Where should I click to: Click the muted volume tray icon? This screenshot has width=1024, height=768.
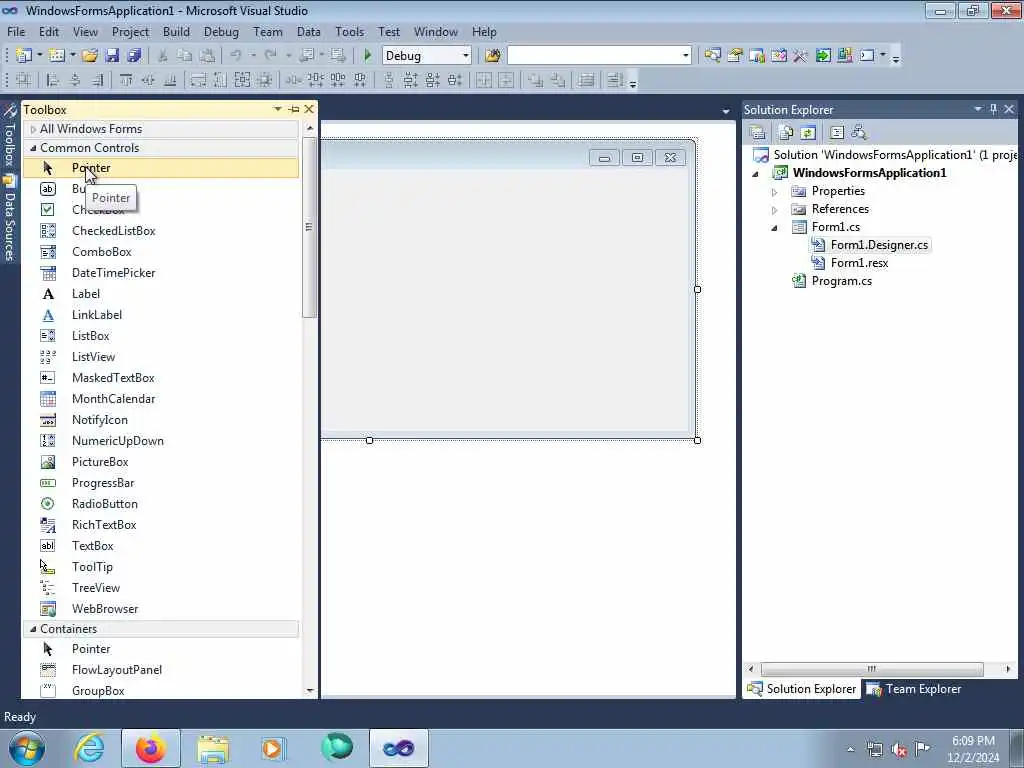(x=899, y=750)
